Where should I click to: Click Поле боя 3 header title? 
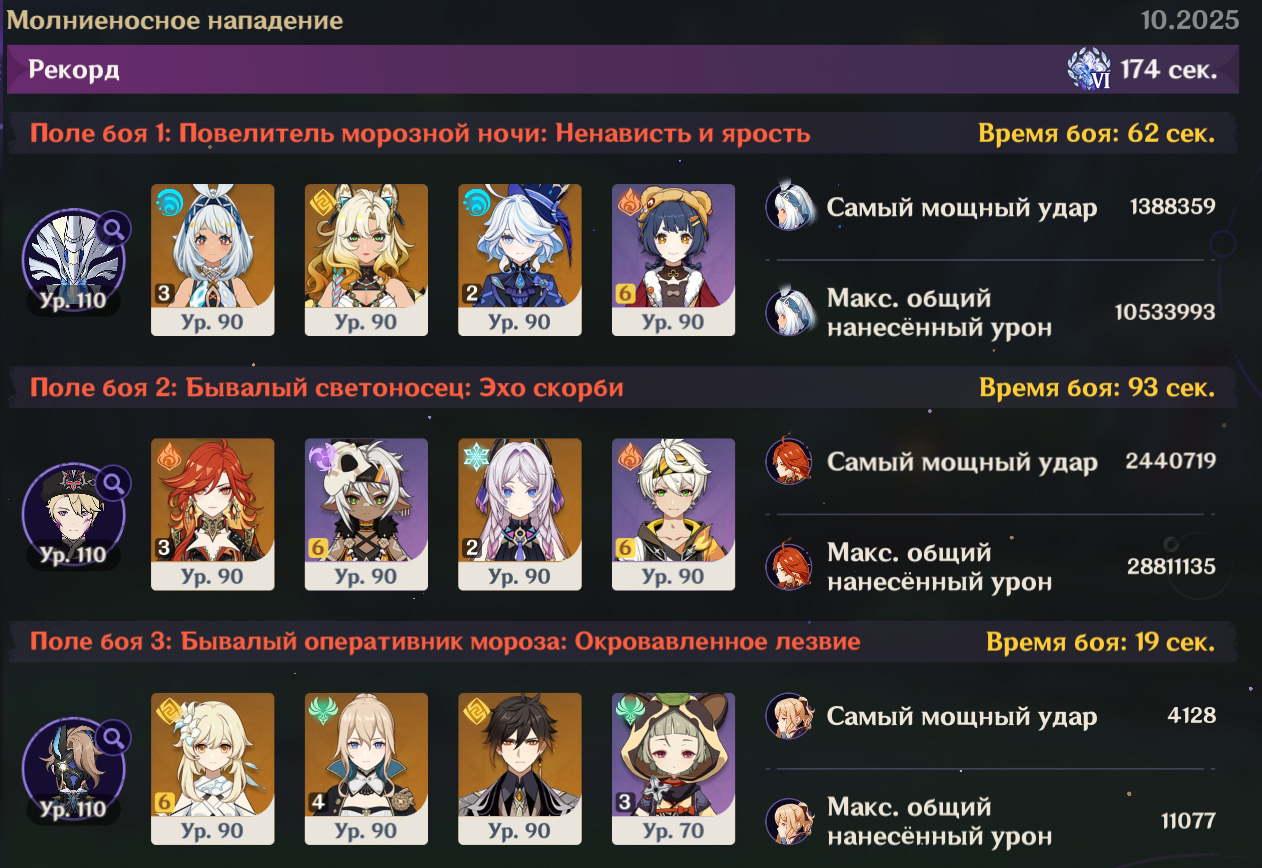(445, 641)
